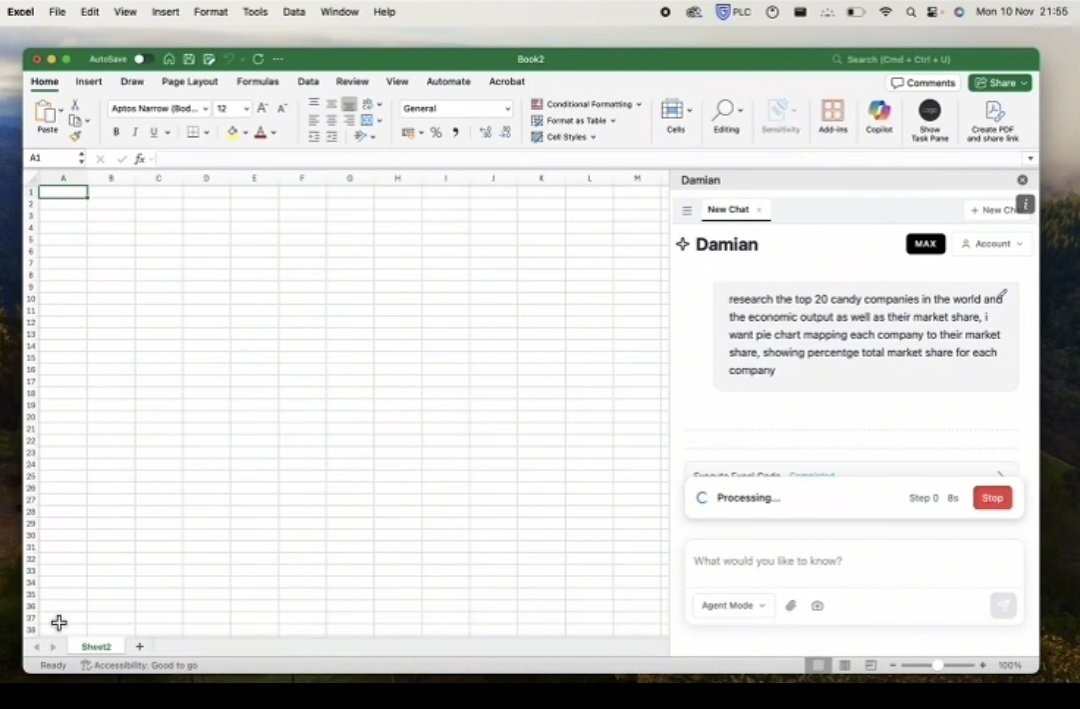This screenshot has width=1080, height=709.
Task: Click the zoom slider in status bar
Action: [937, 665]
